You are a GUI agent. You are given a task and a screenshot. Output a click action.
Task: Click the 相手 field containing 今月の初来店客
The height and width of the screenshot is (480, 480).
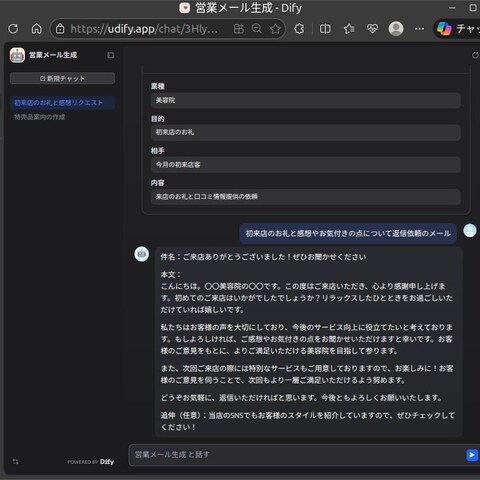306,165
